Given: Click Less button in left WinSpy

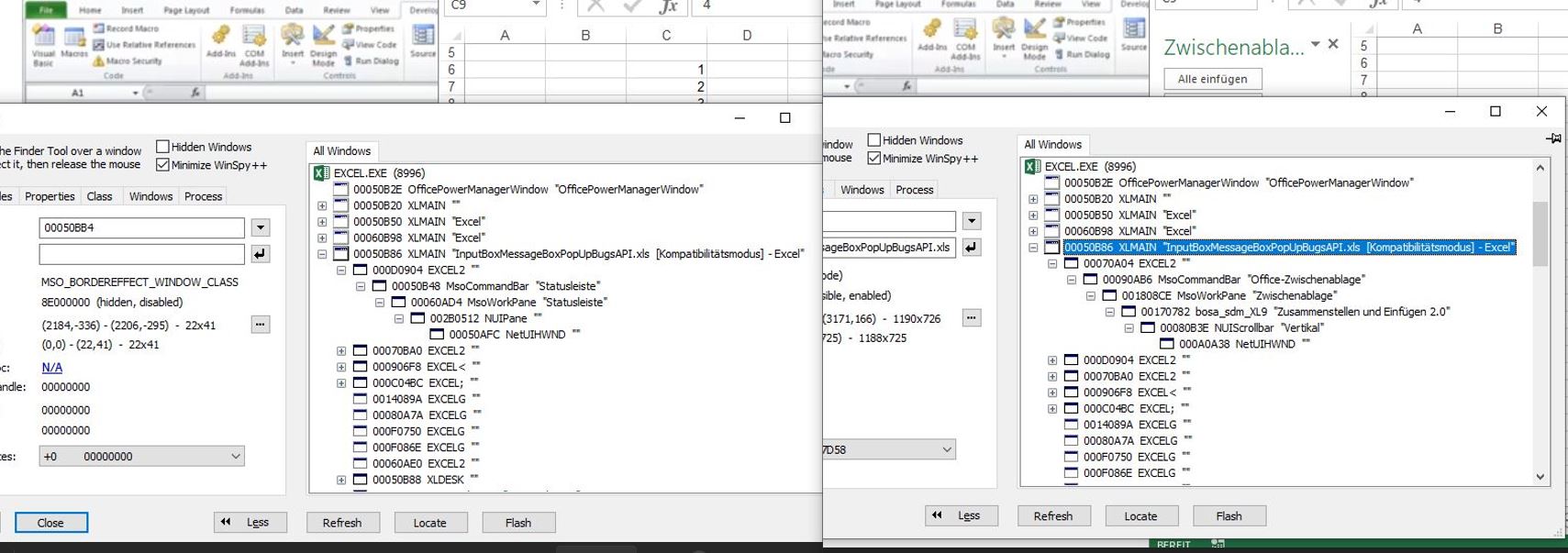Looking at the screenshot, I should pyautogui.click(x=250, y=523).
